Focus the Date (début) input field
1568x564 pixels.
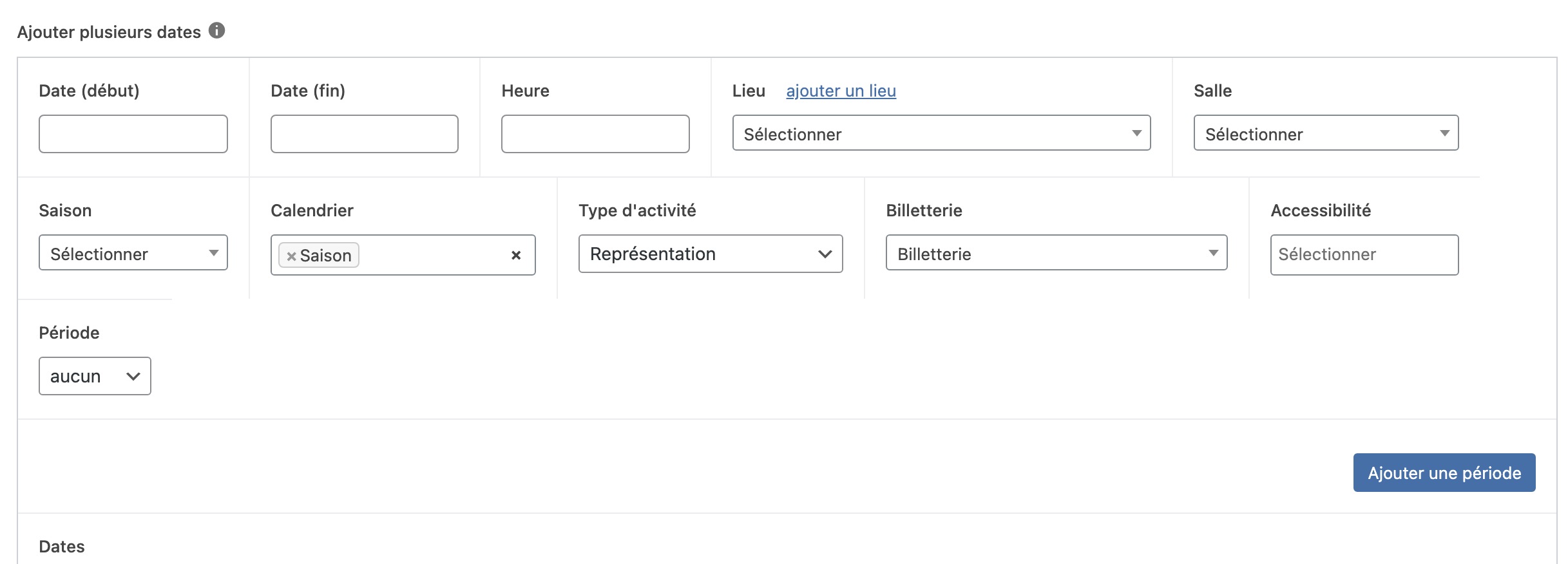pyautogui.click(x=133, y=134)
